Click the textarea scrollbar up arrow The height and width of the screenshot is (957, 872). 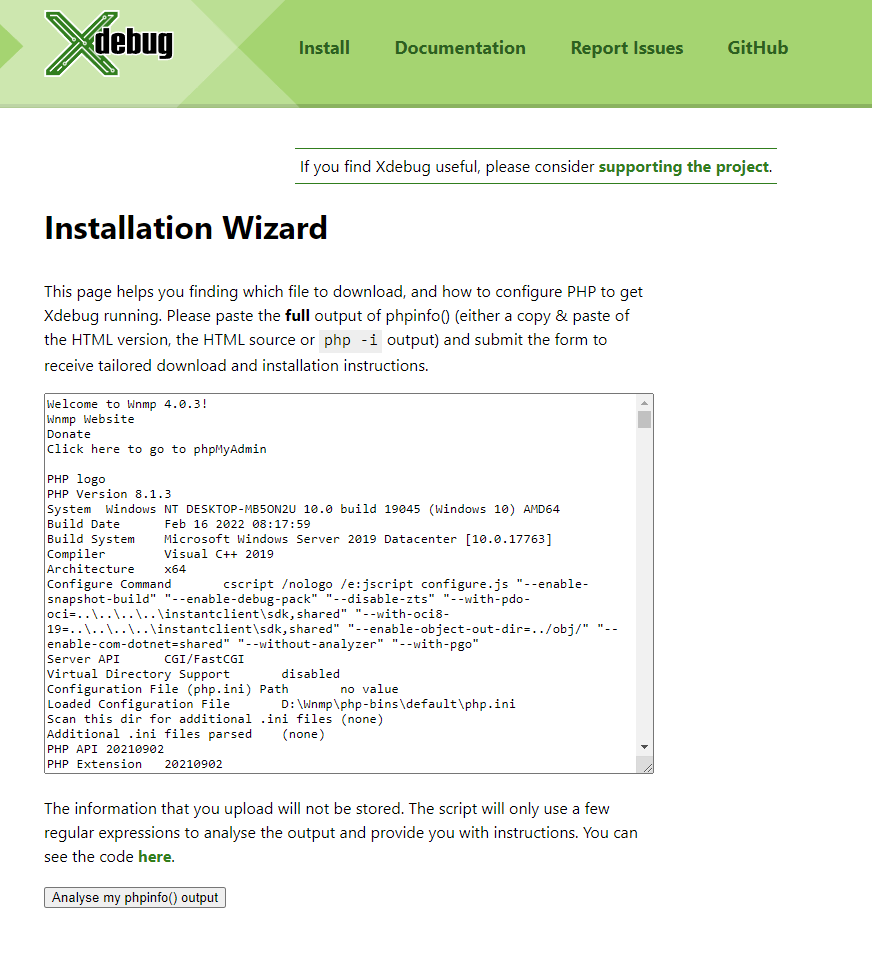pos(644,403)
